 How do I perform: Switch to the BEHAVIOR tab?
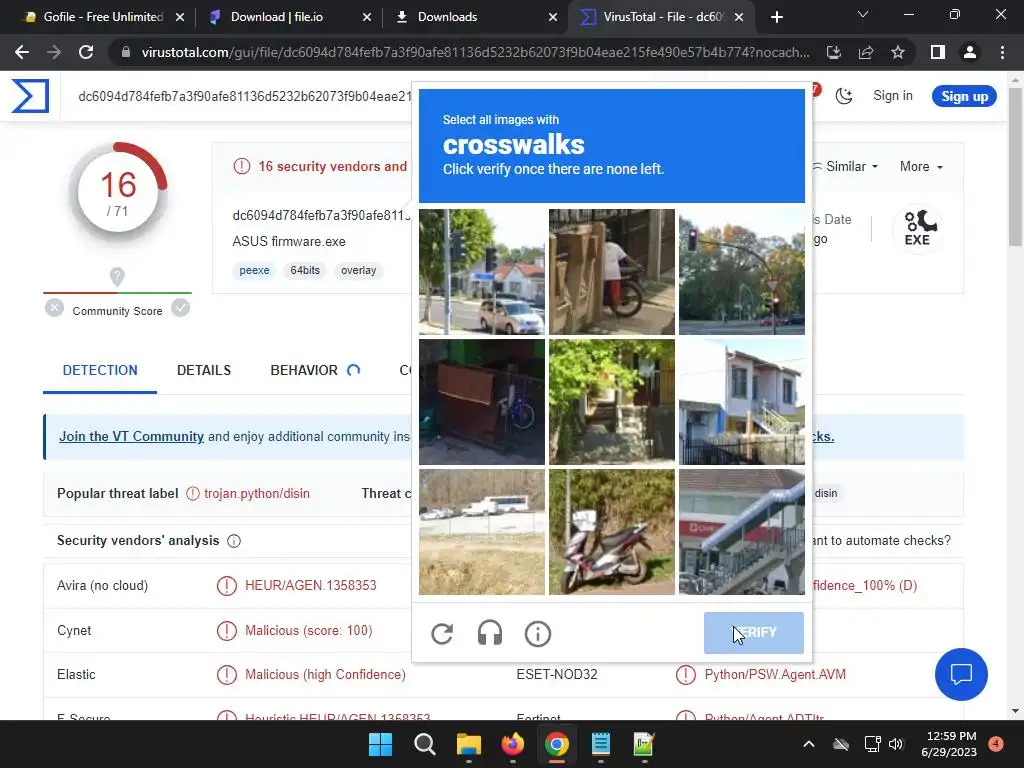pyautogui.click(x=304, y=370)
